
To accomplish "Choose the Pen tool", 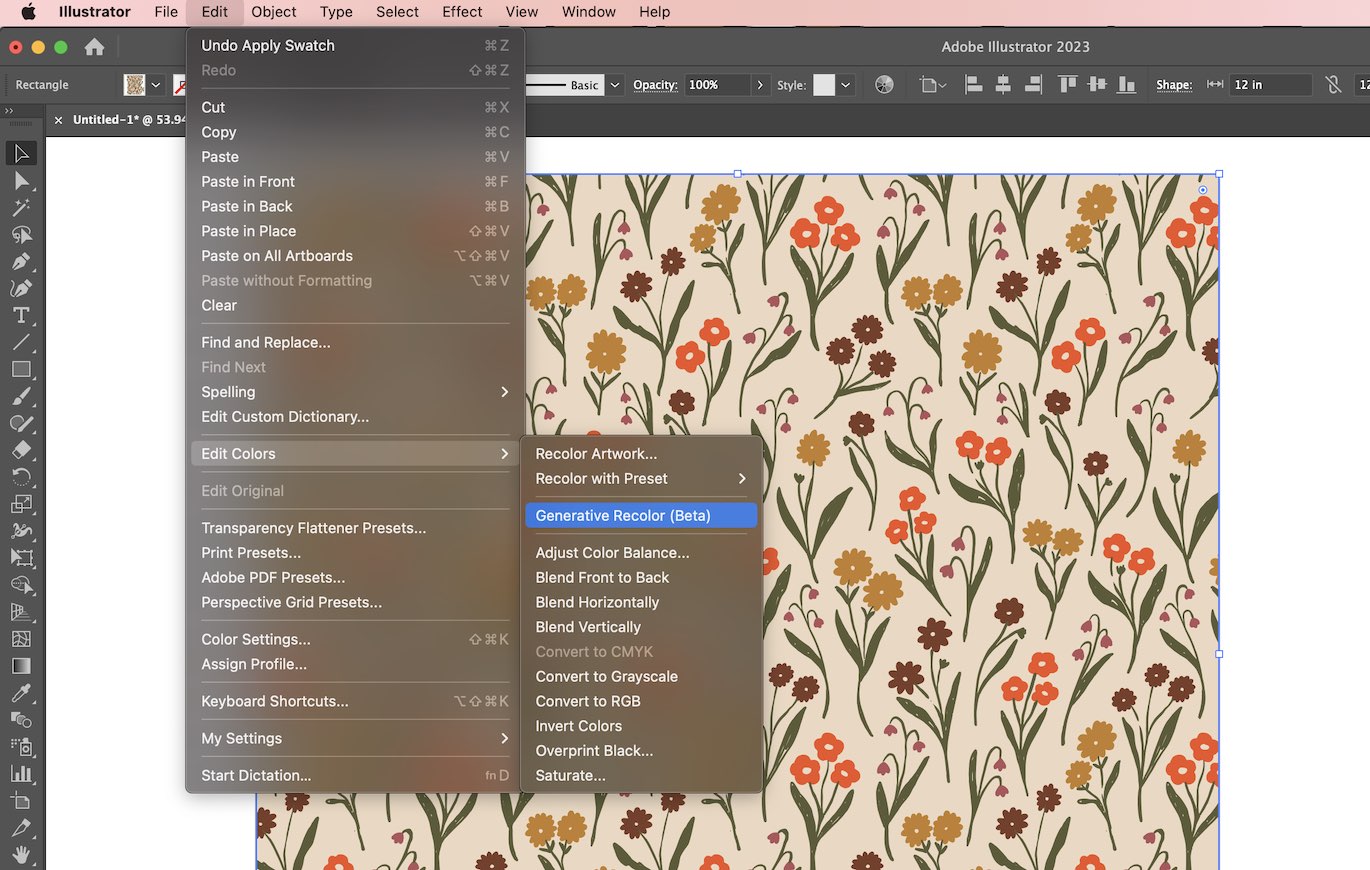I will click(22, 262).
